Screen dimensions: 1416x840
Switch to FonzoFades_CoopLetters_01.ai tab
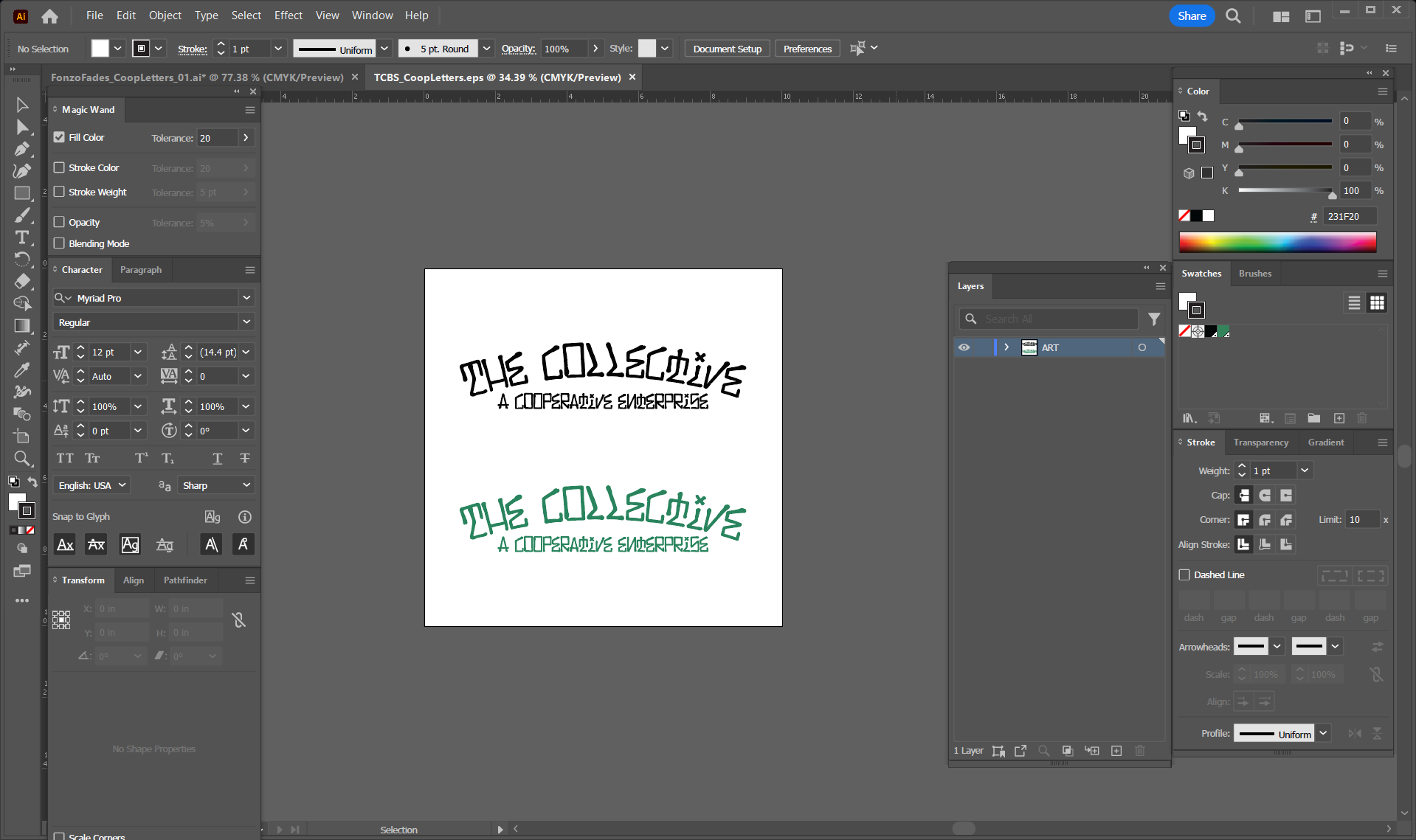(x=197, y=77)
